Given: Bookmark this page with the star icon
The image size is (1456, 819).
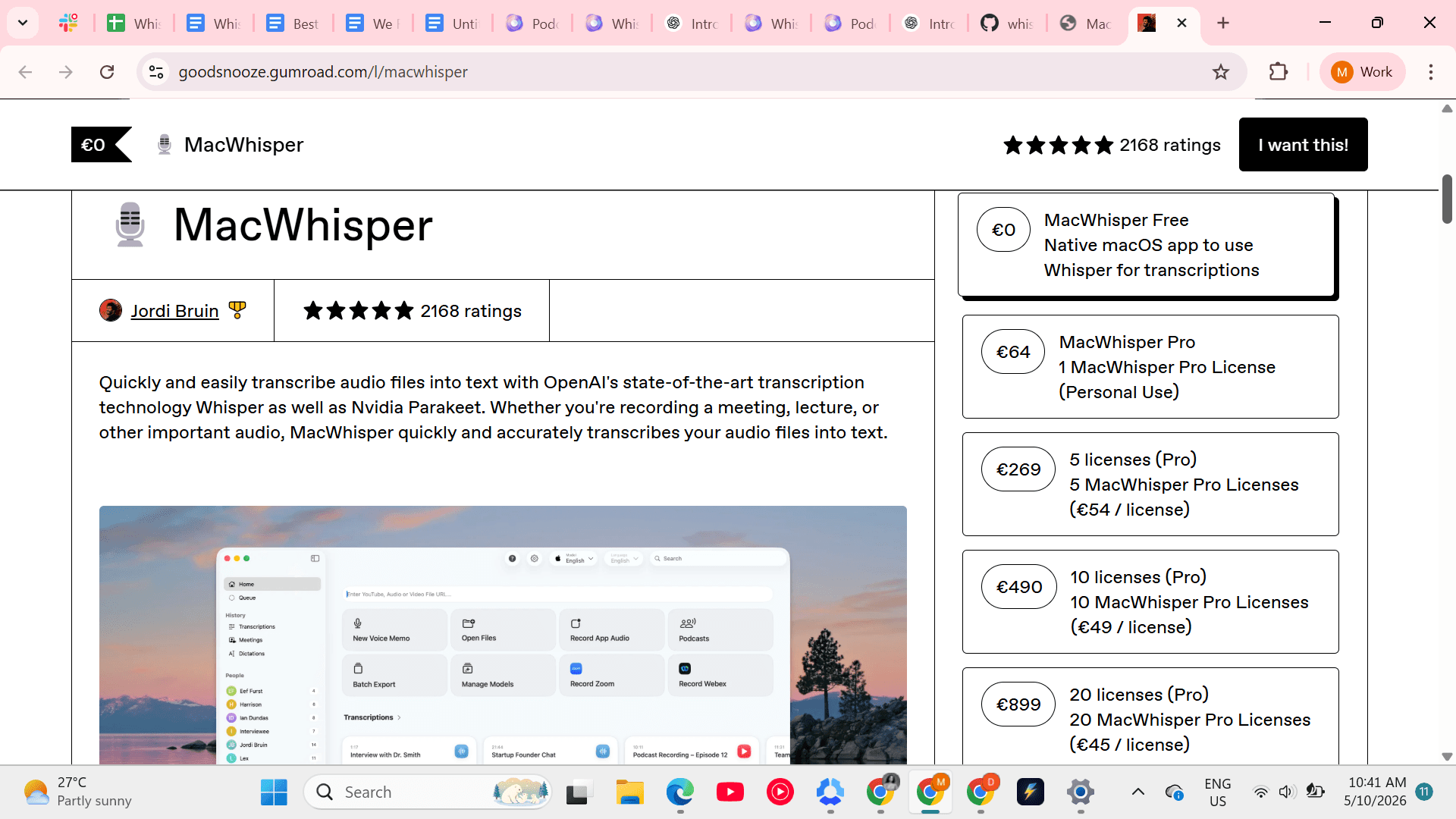Looking at the screenshot, I should [1220, 72].
